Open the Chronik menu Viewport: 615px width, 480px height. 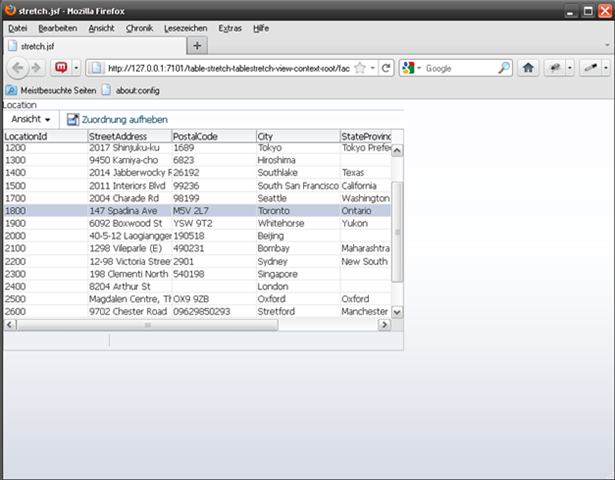pyautogui.click(x=139, y=28)
